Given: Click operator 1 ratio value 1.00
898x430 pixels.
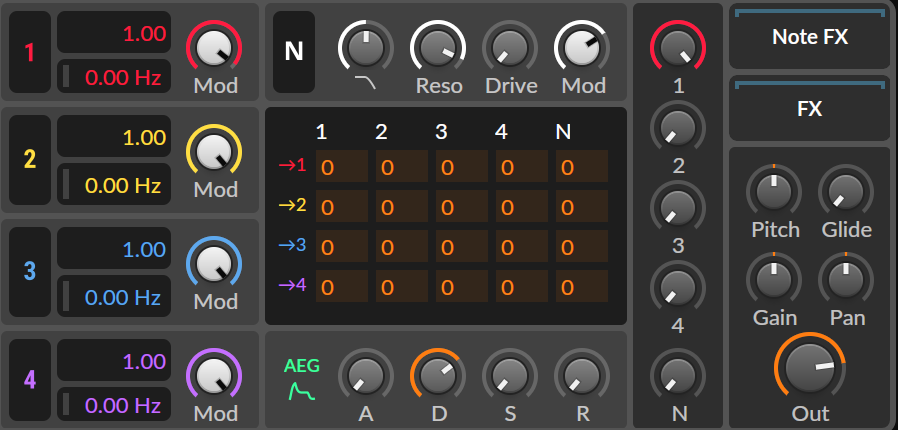Looking at the screenshot, I should [x=114, y=33].
